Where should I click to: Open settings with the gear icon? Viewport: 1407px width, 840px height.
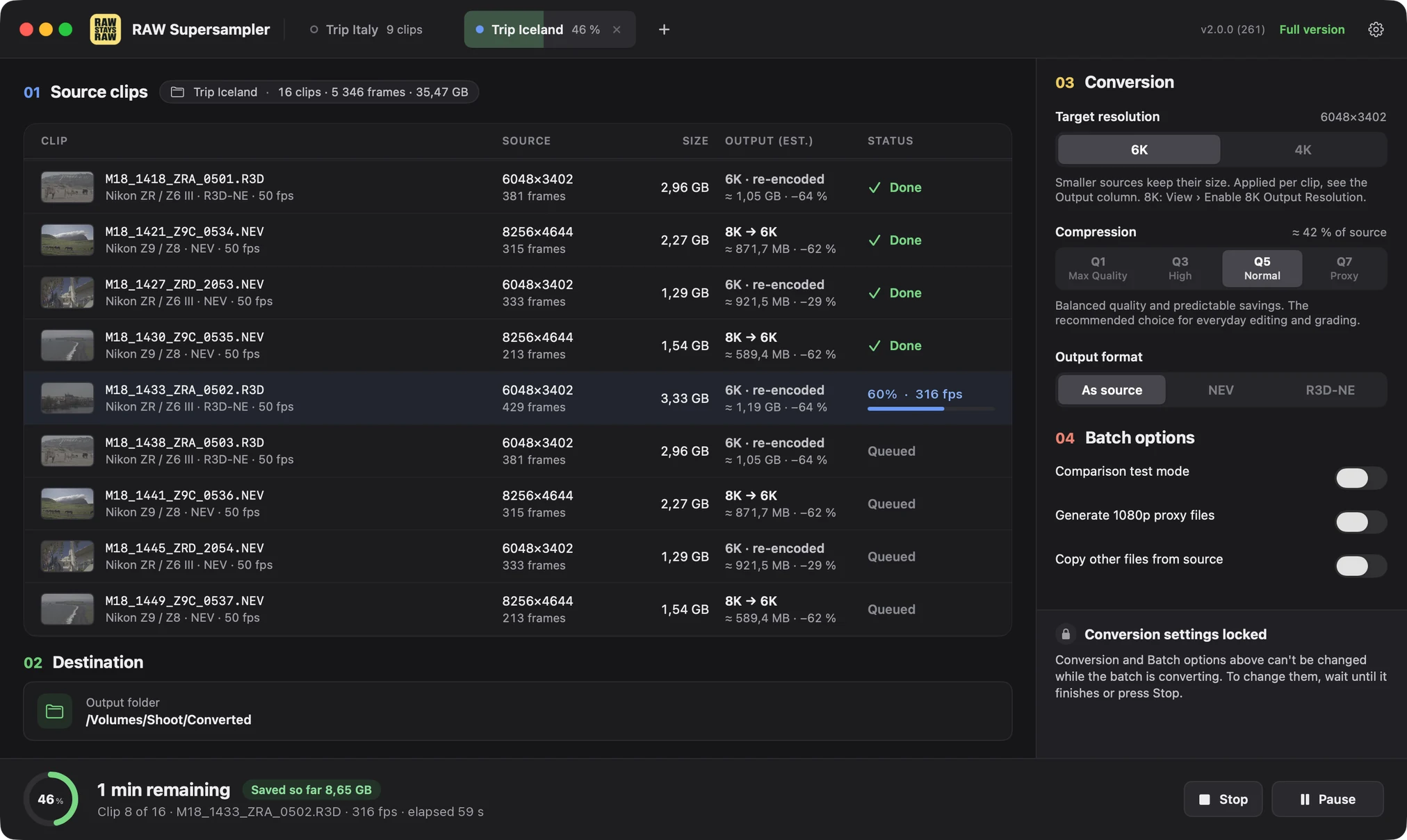coord(1376,29)
